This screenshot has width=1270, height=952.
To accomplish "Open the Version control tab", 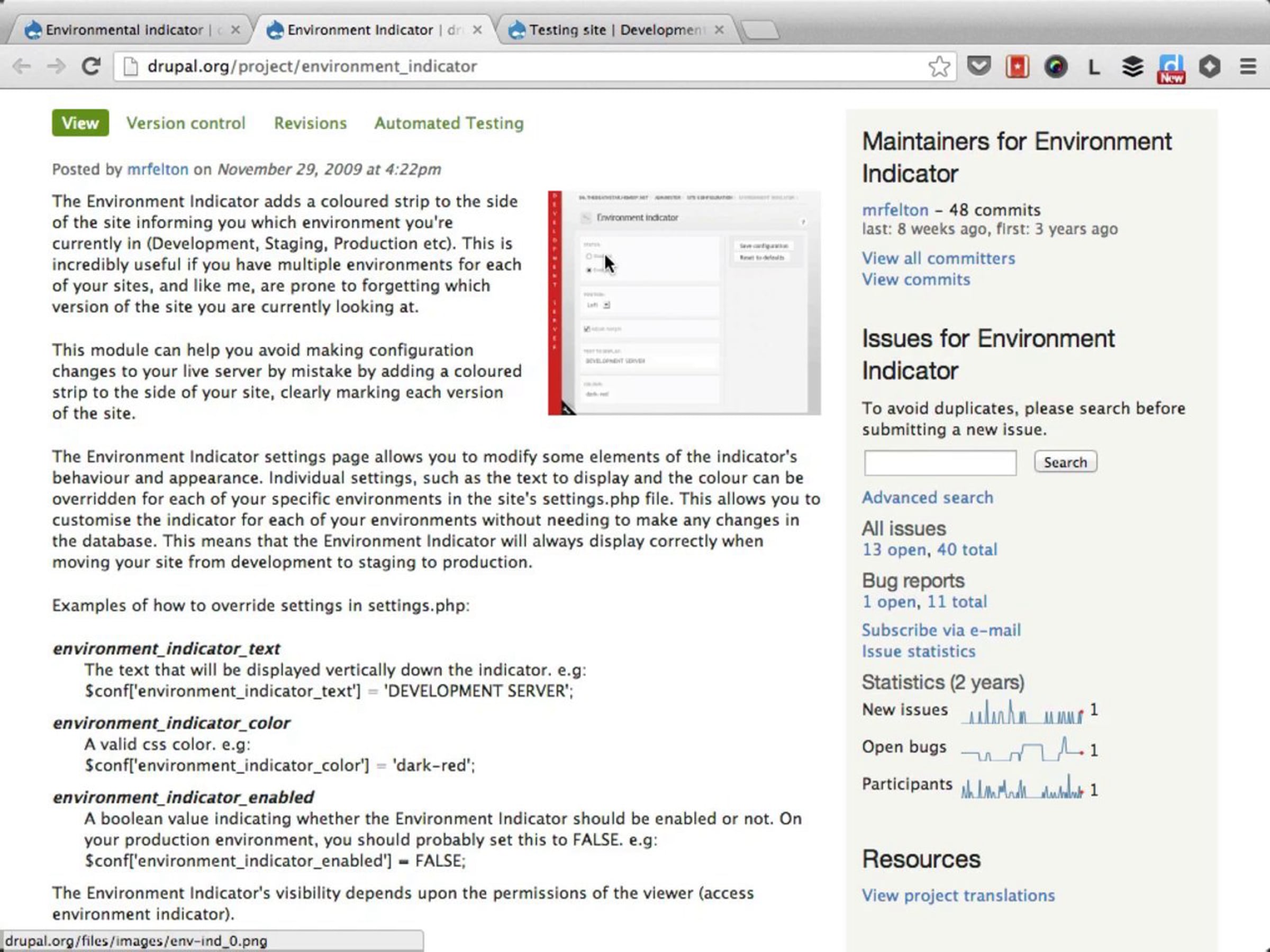I will pyautogui.click(x=185, y=123).
